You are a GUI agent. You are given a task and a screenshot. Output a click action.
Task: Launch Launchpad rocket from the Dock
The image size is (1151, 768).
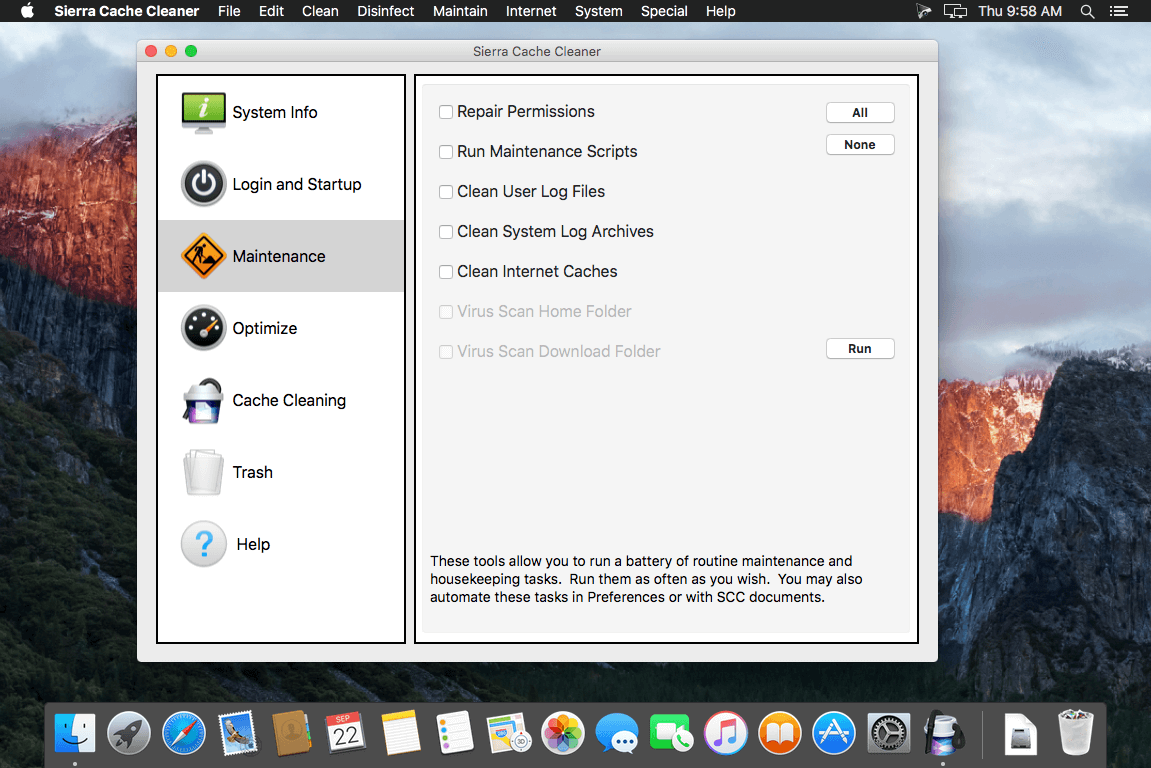(x=128, y=733)
